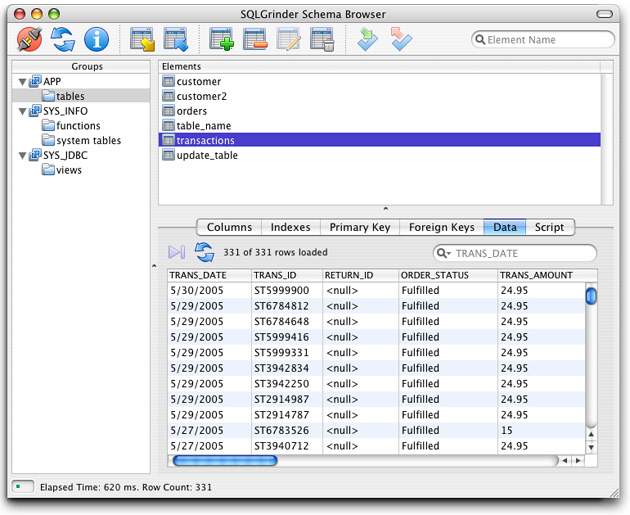Click the table icon beside customer
The width and height of the screenshot is (630, 515).
tap(168, 82)
